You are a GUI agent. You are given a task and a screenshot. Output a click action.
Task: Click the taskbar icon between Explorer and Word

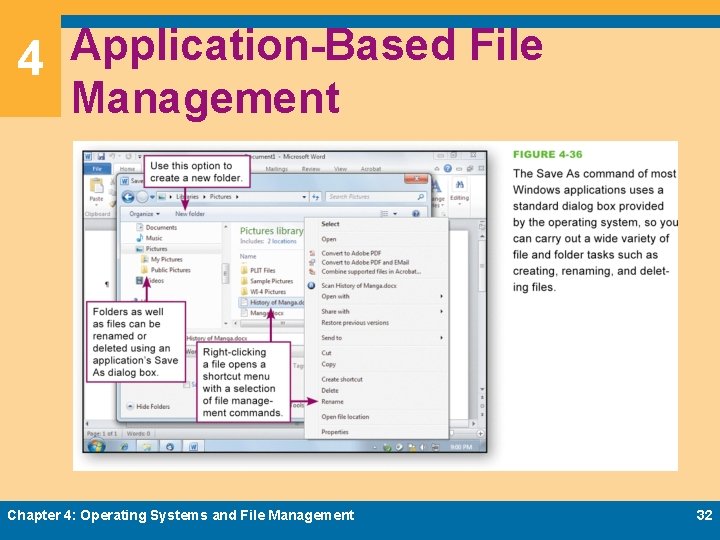point(170,446)
